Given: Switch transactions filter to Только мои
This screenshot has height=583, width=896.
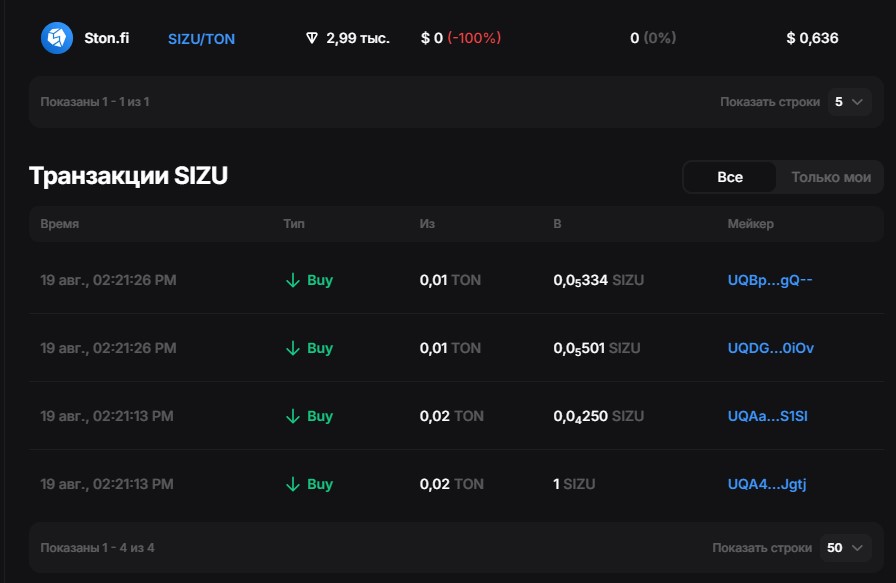Looking at the screenshot, I should [x=831, y=177].
